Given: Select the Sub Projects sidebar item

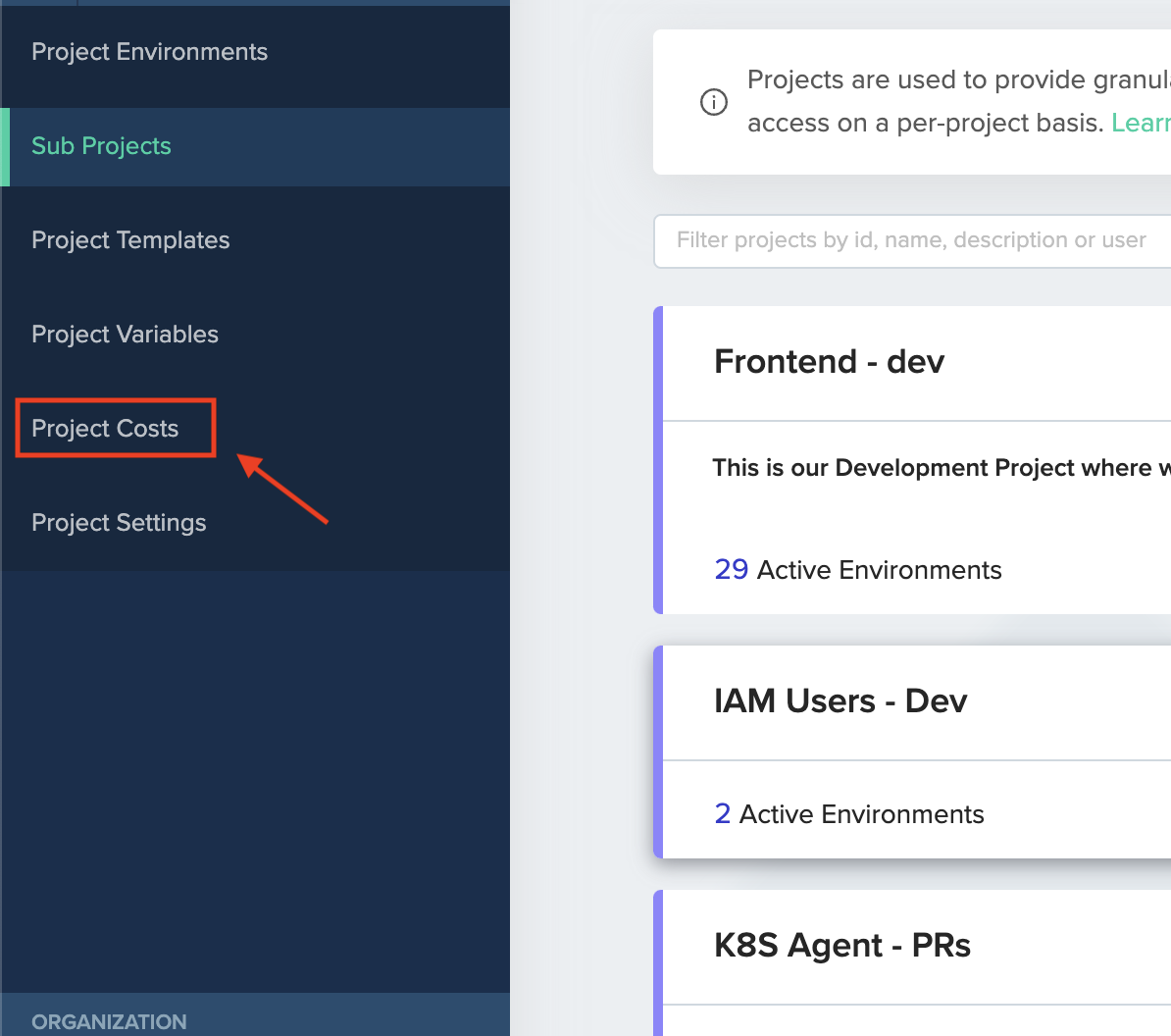Looking at the screenshot, I should (x=101, y=146).
